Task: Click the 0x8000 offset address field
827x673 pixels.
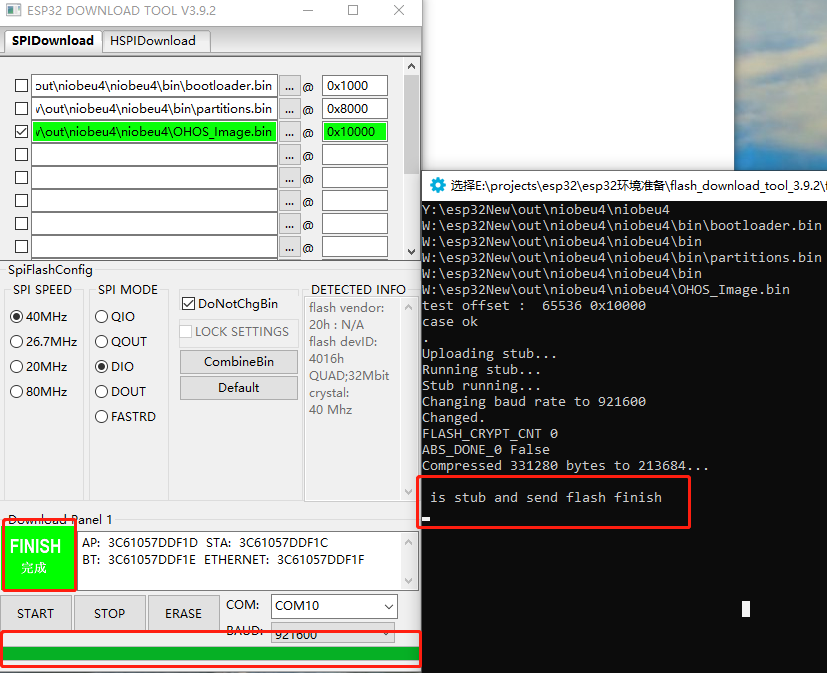Action: coord(355,109)
